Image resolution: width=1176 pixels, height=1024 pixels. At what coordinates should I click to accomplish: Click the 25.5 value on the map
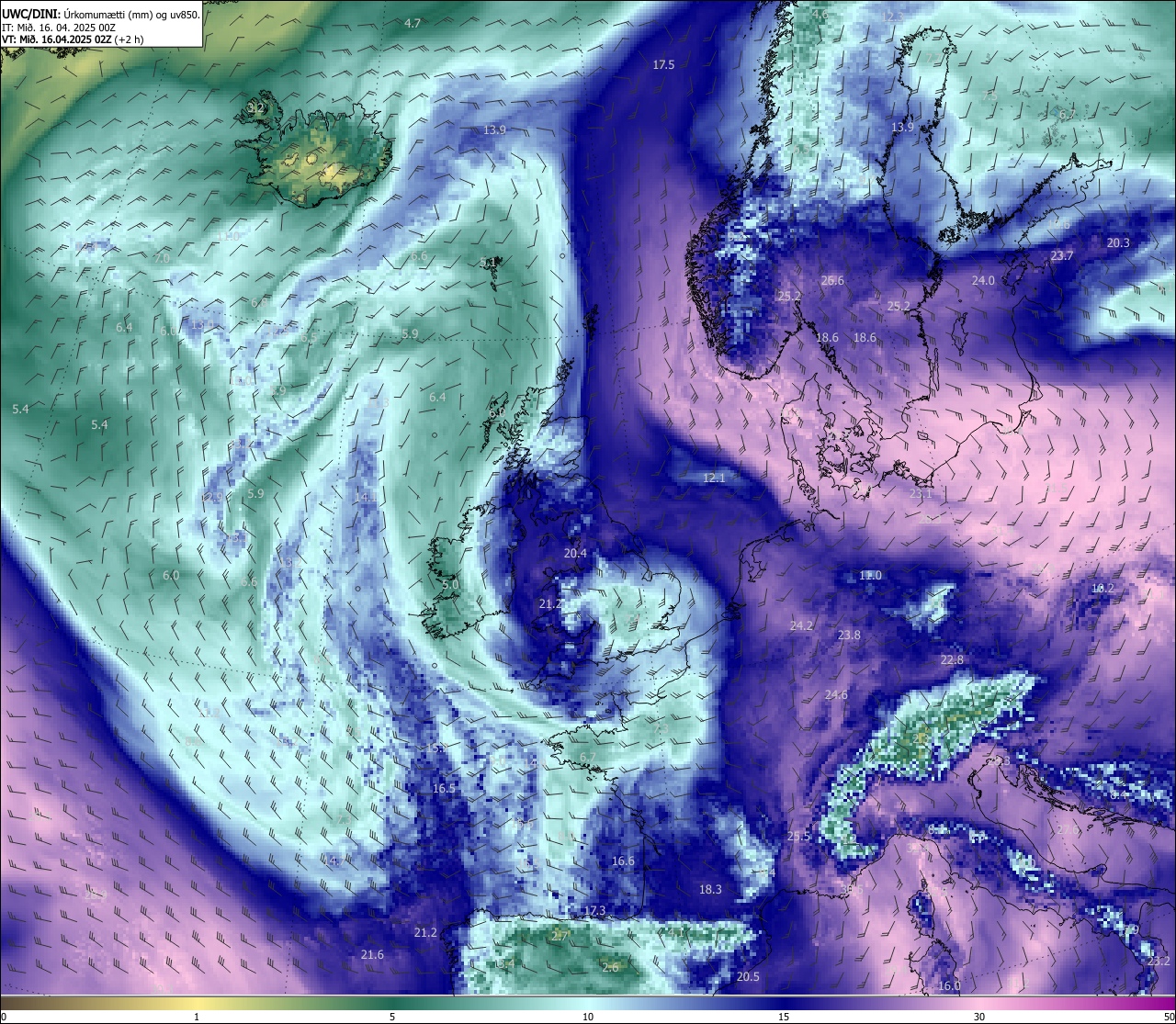tap(799, 836)
